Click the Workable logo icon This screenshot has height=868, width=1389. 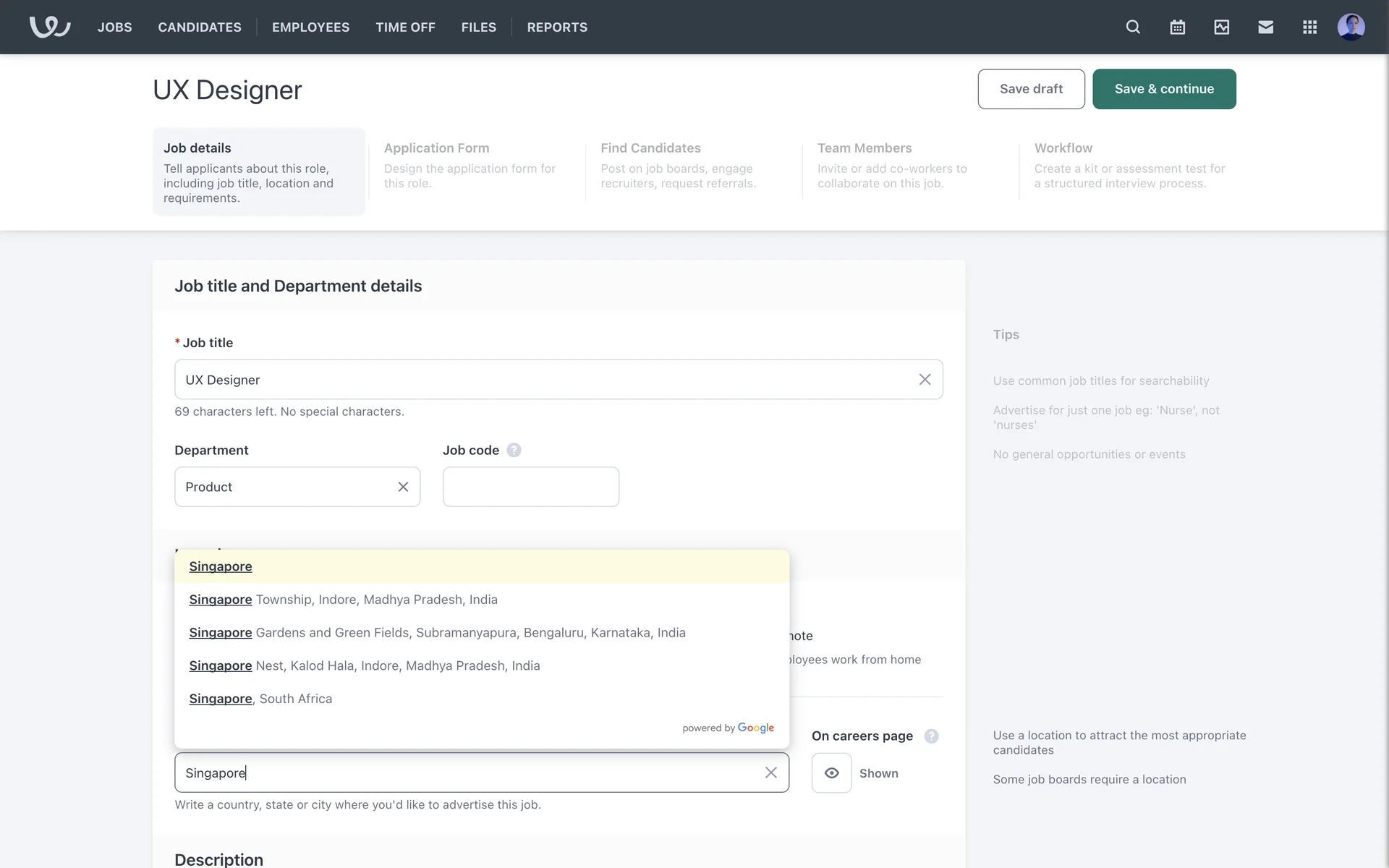tap(49, 27)
